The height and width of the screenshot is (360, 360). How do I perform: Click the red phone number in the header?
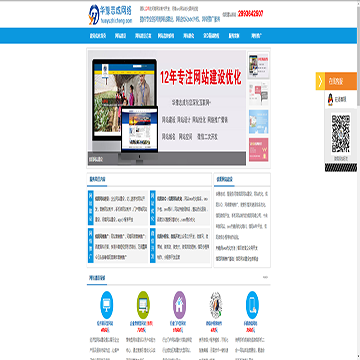coord(251,14)
